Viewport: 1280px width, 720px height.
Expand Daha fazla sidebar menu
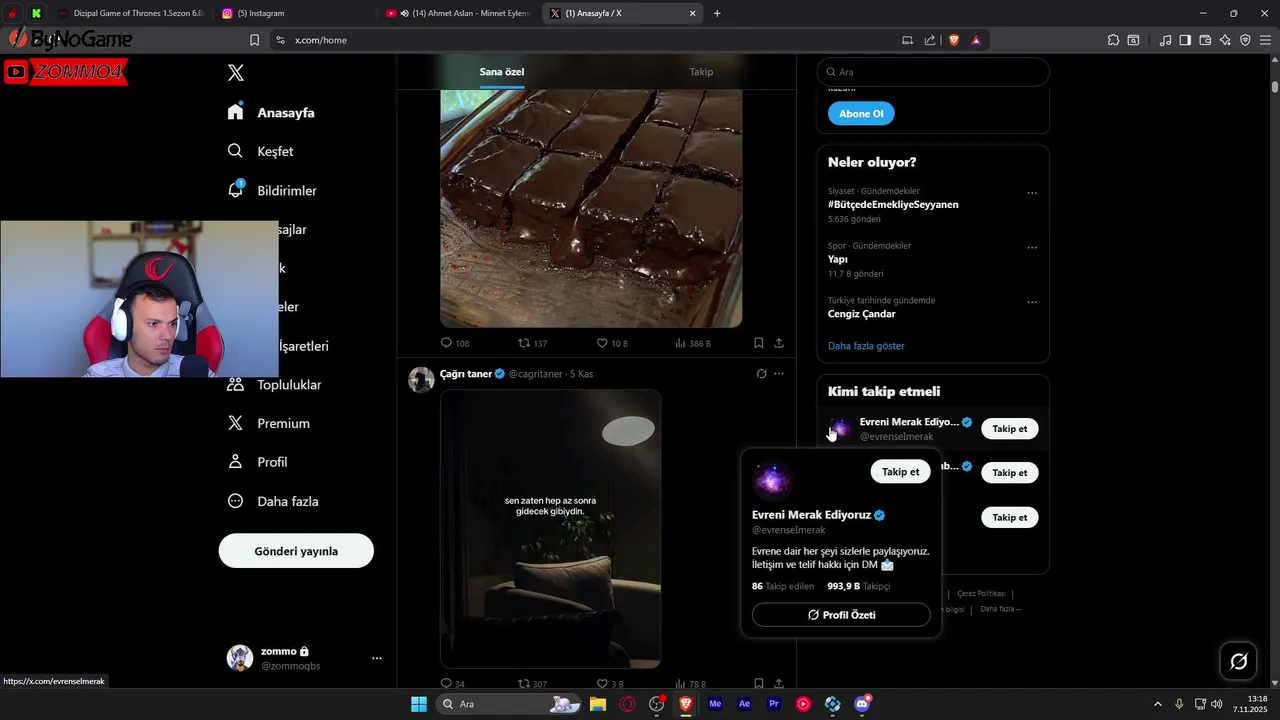273,501
